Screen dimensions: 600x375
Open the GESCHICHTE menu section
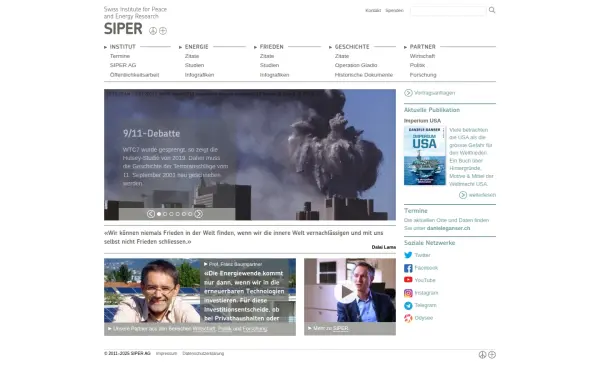[x=352, y=47]
